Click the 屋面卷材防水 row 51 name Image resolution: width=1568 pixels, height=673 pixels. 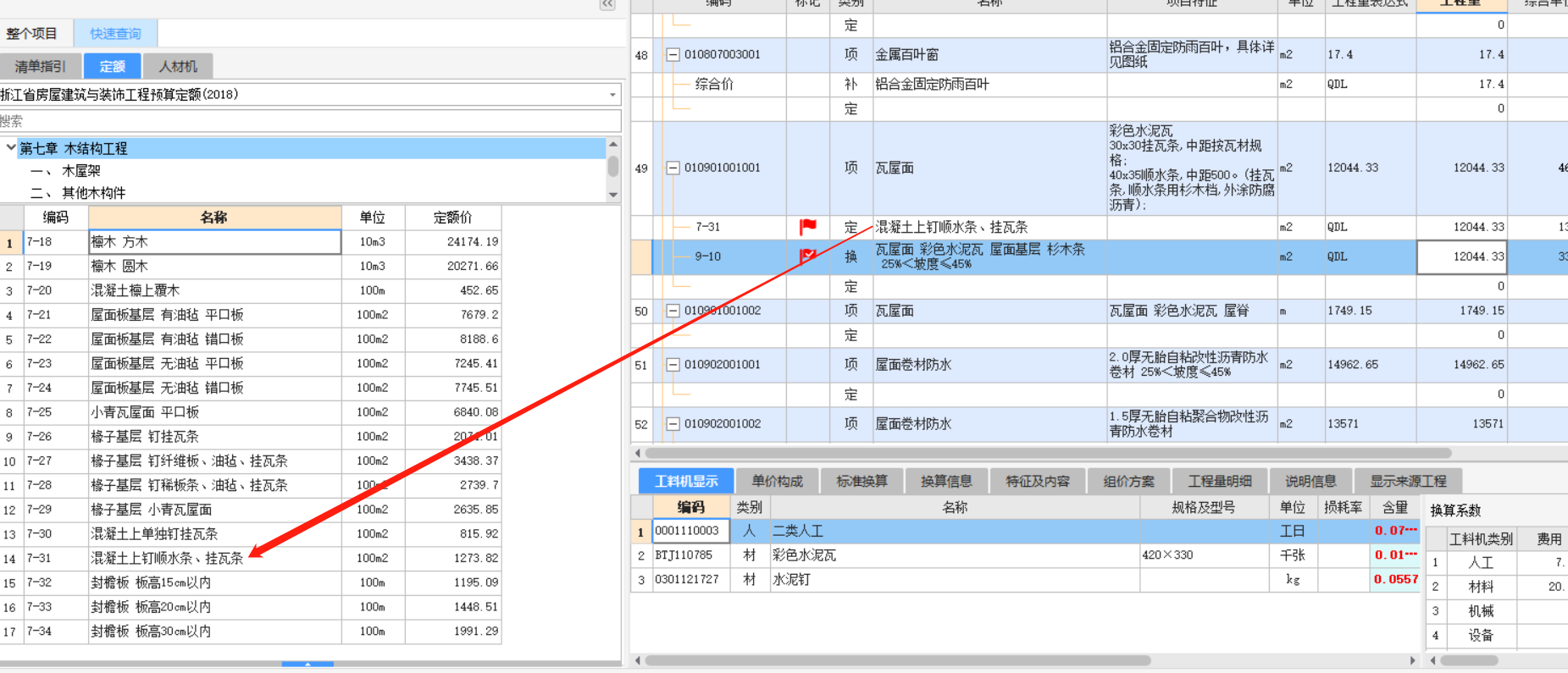[913, 365]
